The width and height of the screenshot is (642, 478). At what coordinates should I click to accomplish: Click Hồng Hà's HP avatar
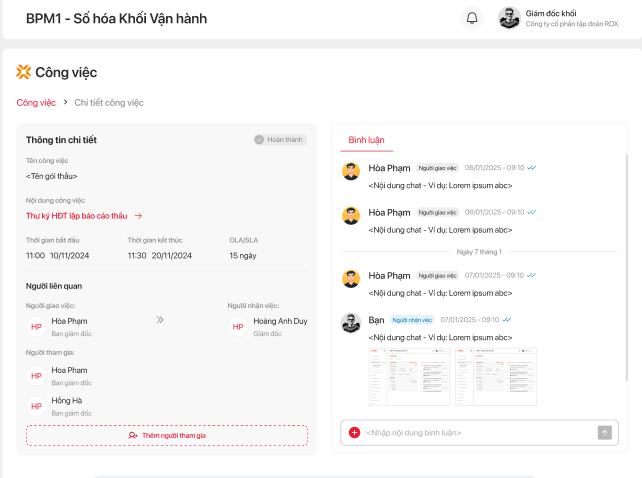click(x=36, y=406)
